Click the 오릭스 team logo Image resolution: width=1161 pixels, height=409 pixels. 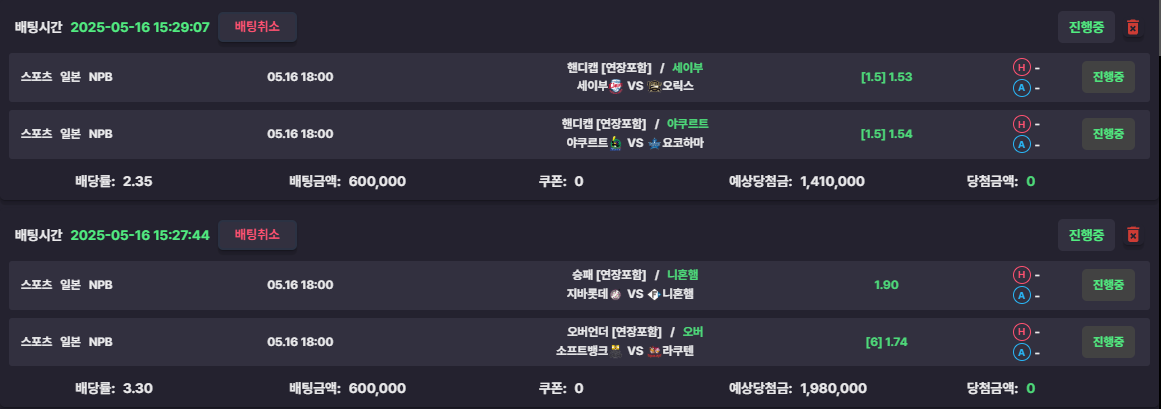(653, 86)
